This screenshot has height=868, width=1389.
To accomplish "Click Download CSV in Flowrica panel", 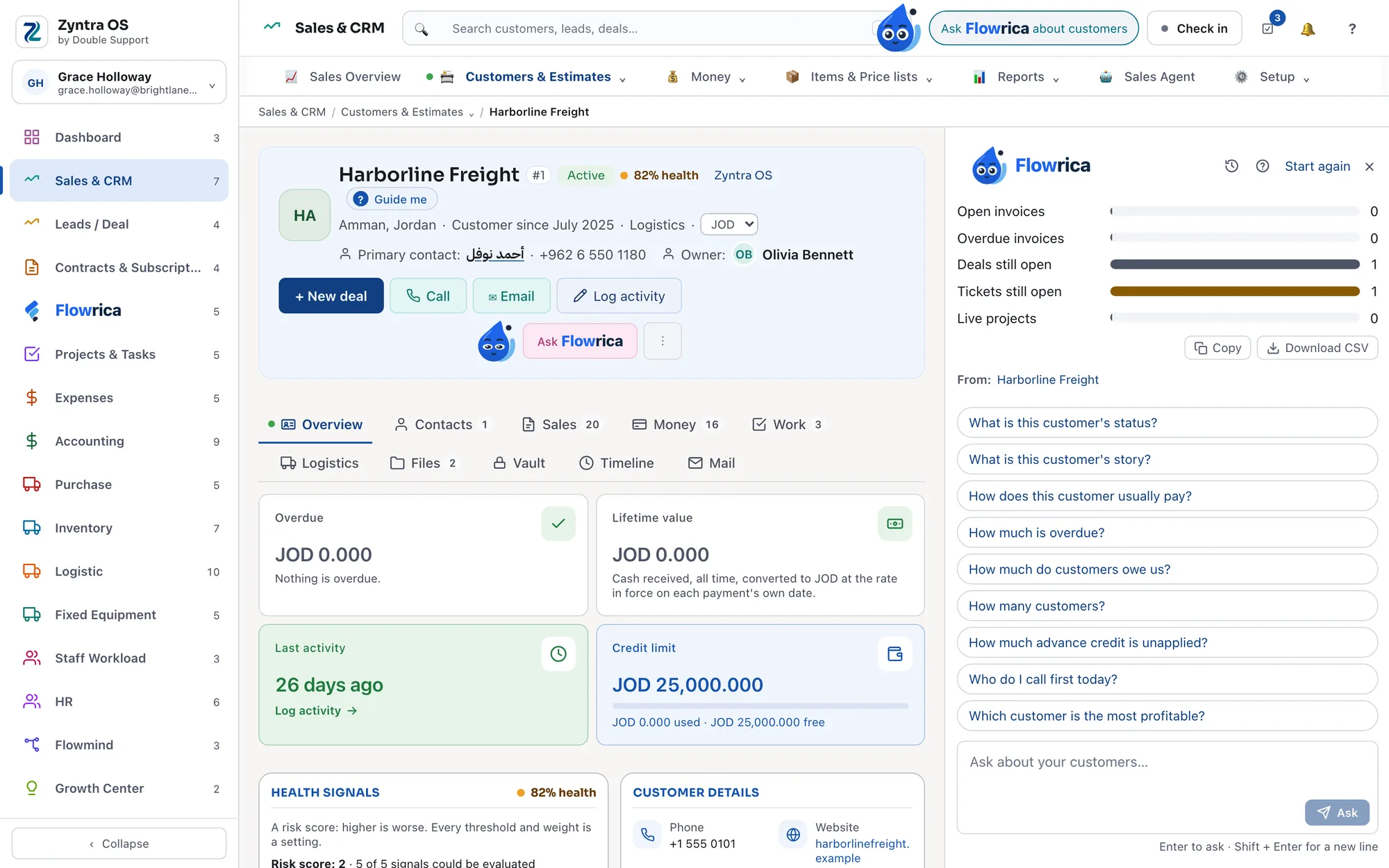I will click(1317, 348).
